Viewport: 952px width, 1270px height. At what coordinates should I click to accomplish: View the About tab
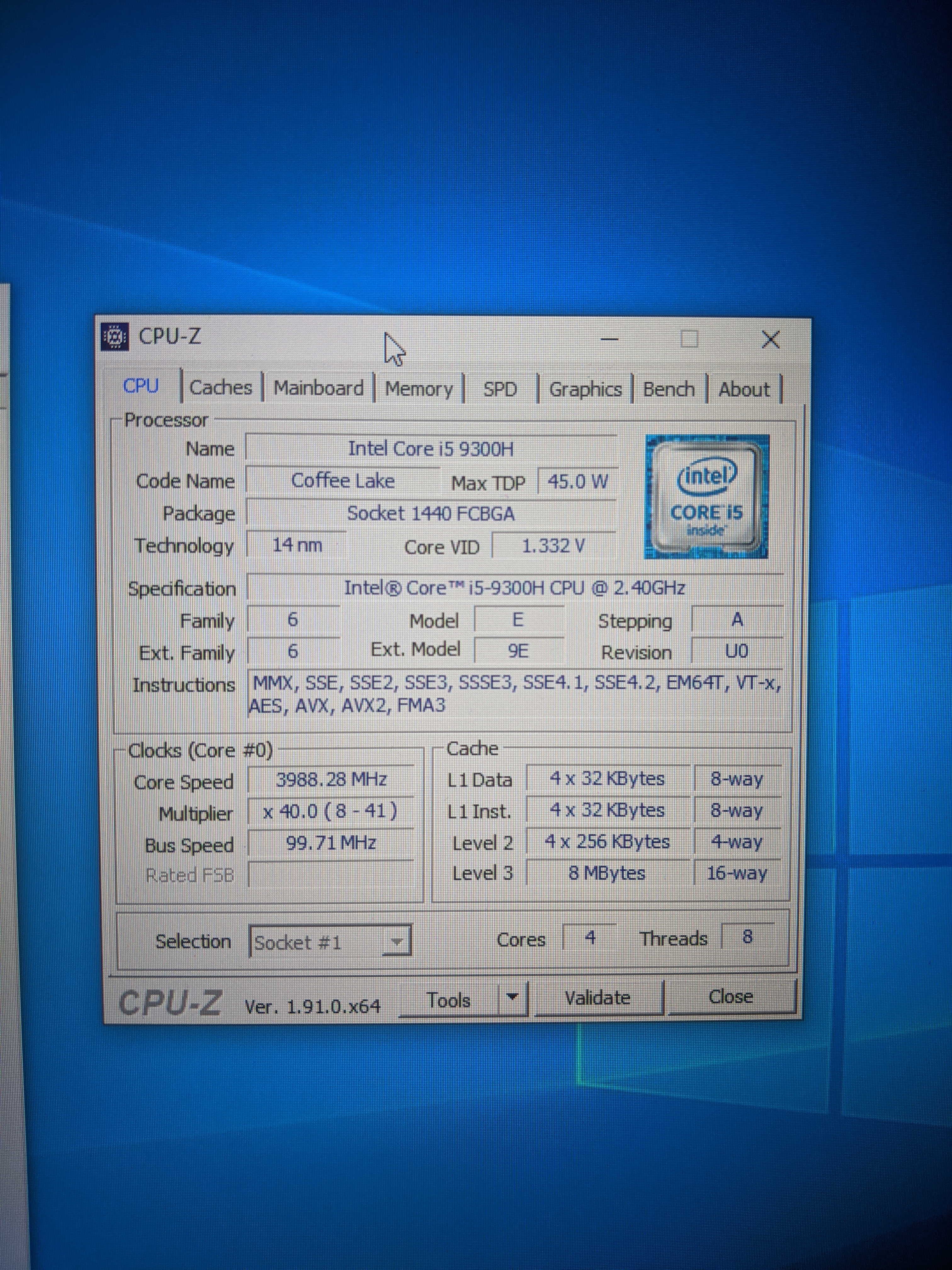click(x=744, y=389)
